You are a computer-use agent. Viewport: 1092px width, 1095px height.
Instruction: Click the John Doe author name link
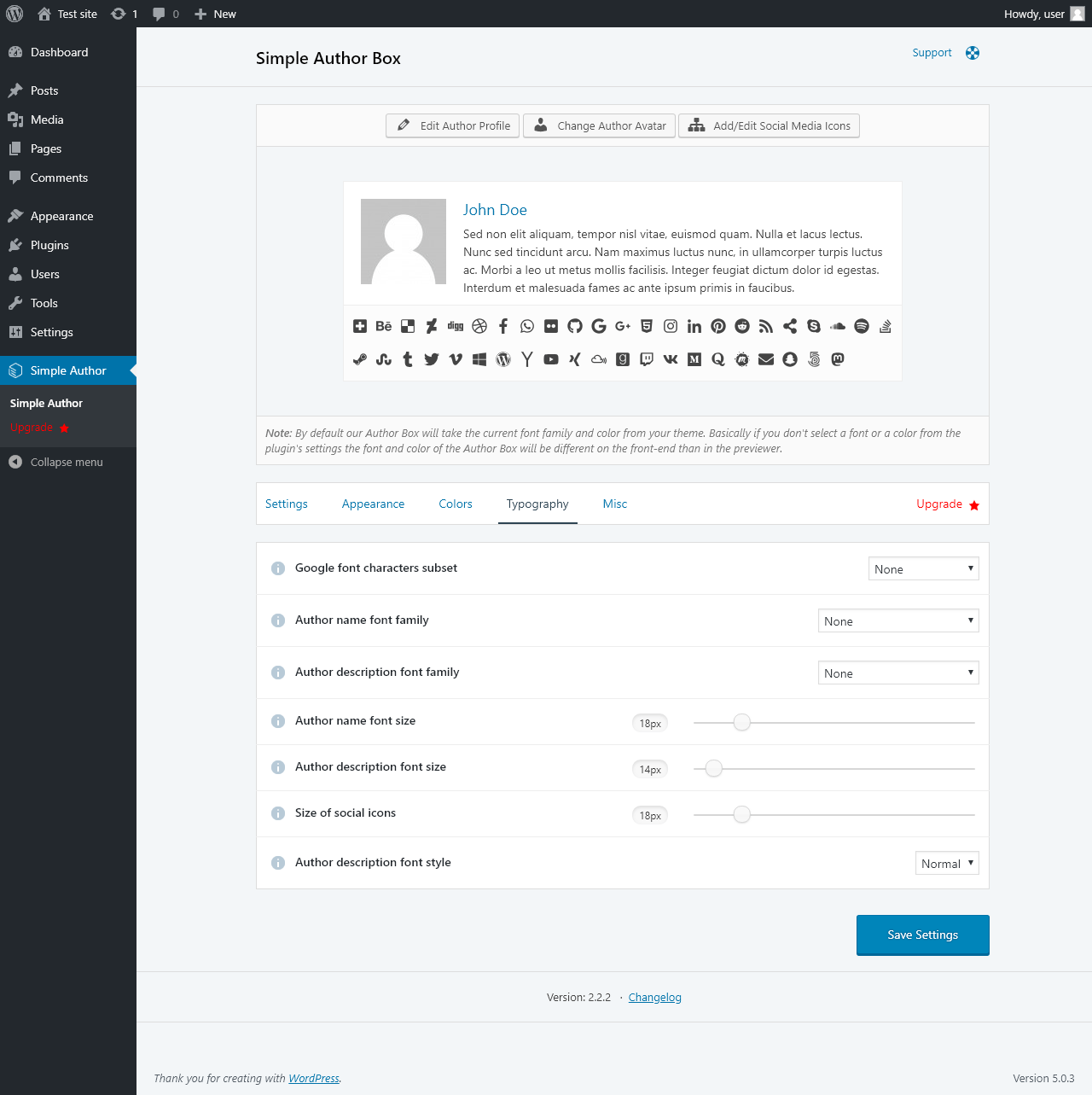pos(495,210)
